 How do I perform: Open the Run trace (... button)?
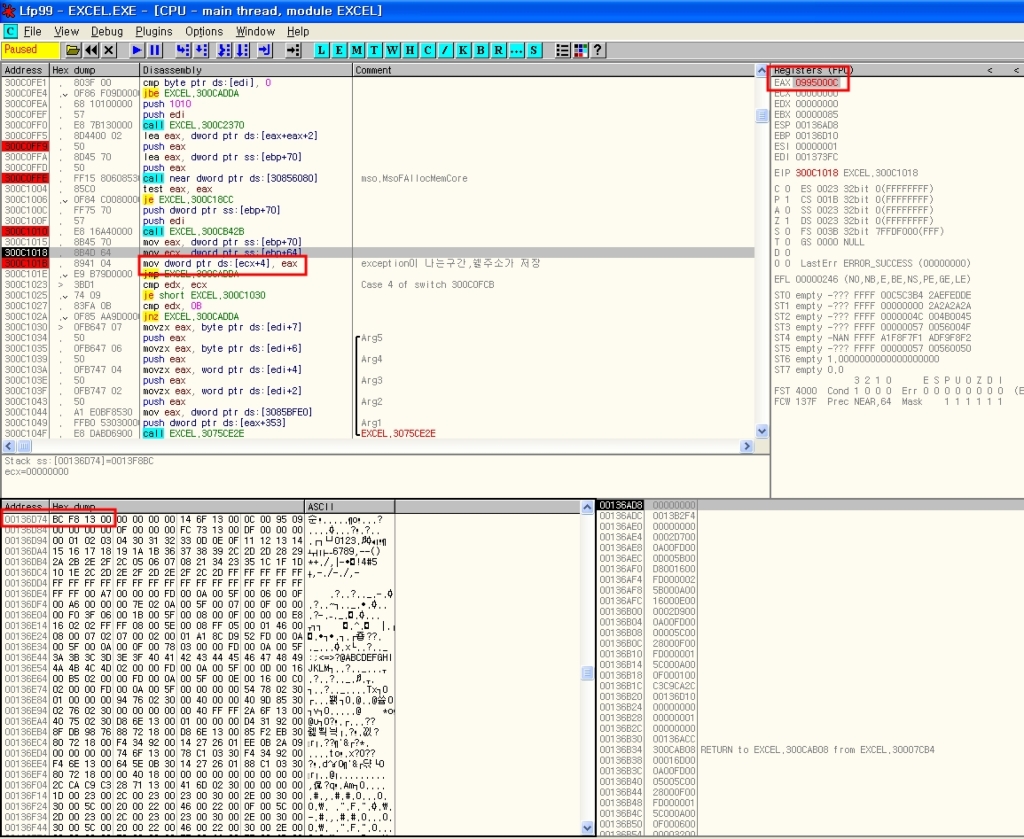click(x=516, y=50)
